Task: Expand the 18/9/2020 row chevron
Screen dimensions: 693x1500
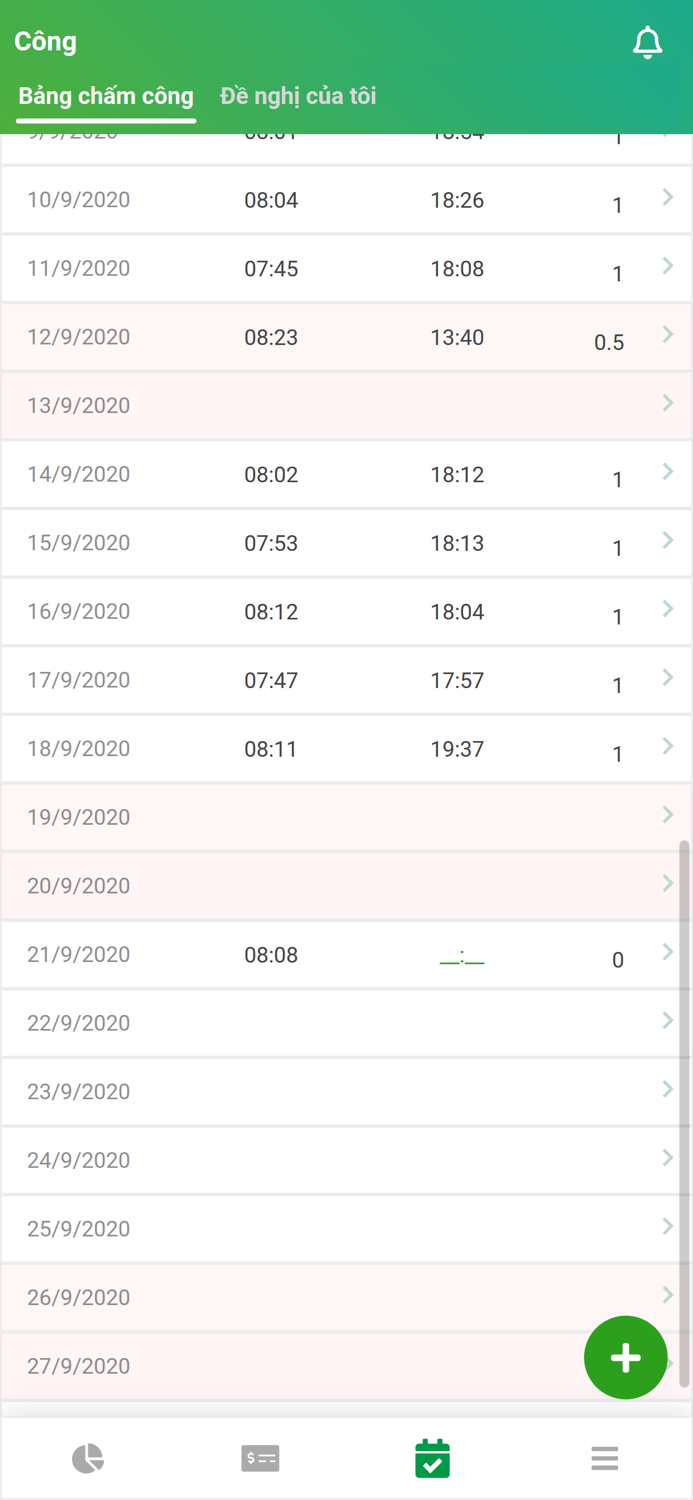Action: (667, 746)
